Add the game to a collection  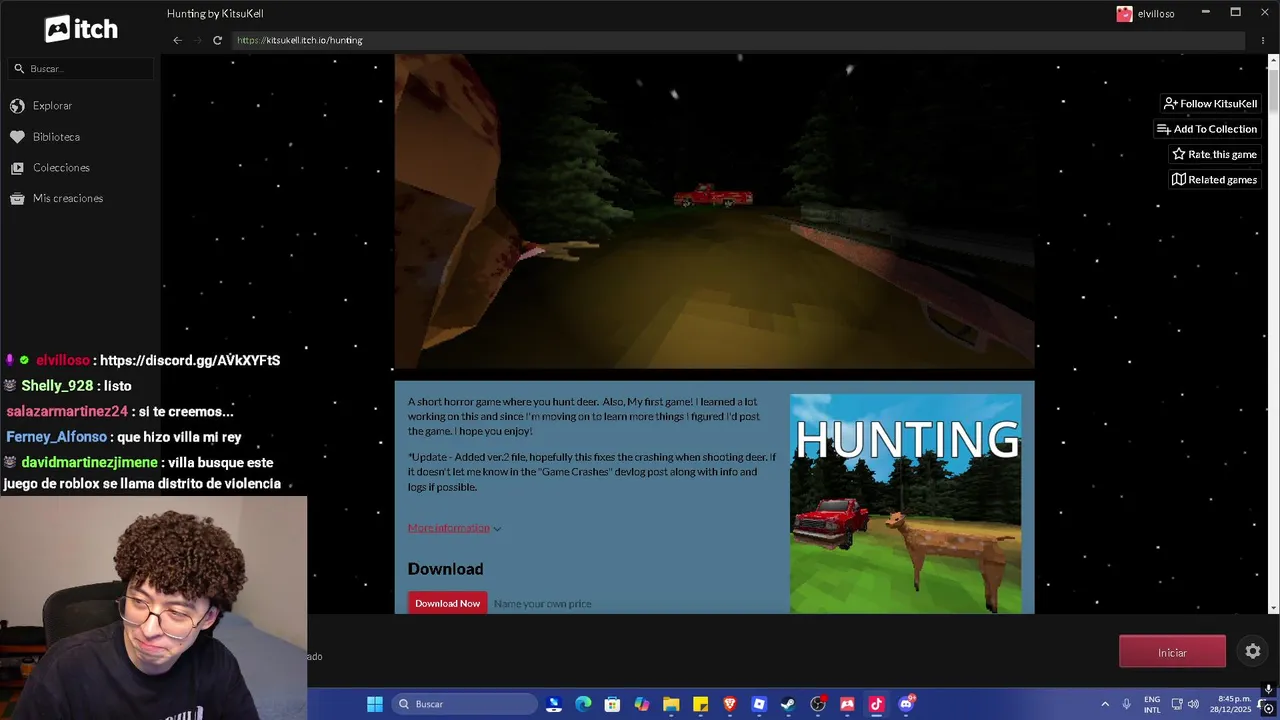tap(1206, 129)
